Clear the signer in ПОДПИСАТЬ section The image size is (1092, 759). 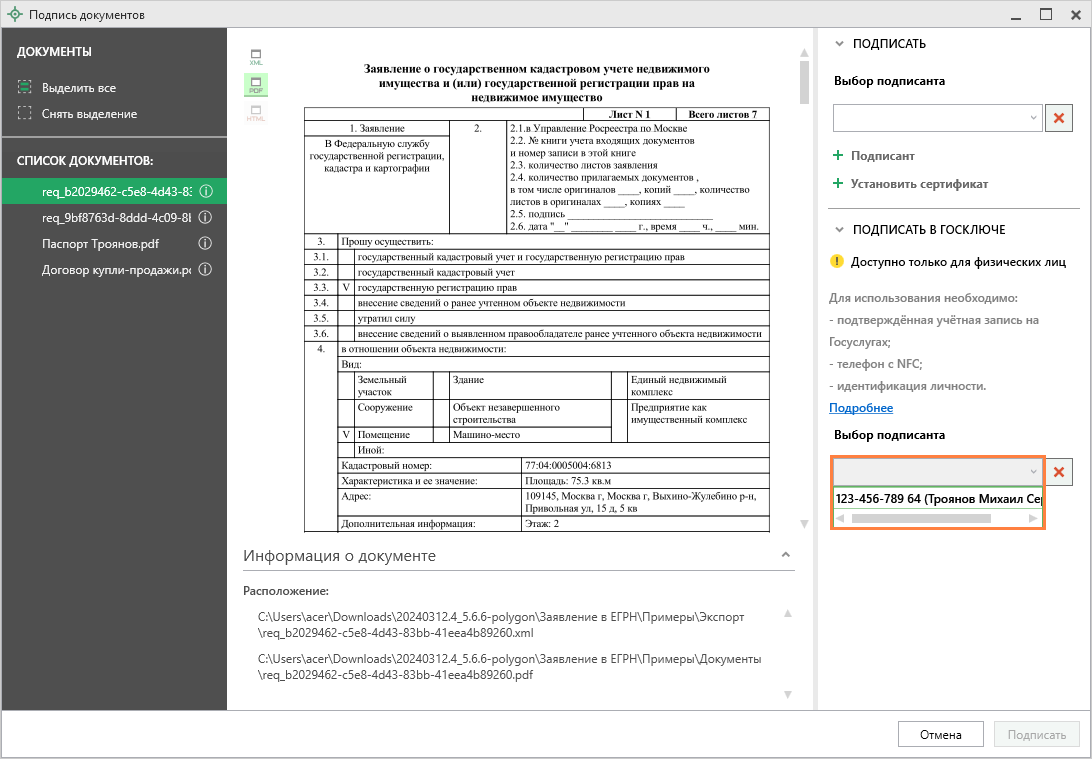pyautogui.click(x=1058, y=118)
